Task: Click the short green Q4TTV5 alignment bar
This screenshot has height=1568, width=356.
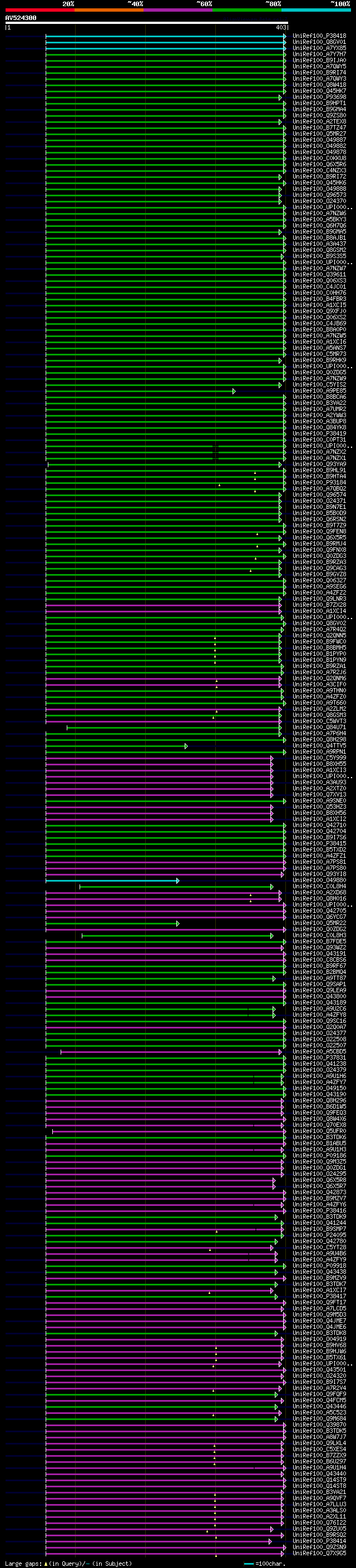Action: pyautogui.click(x=117, y=746)
